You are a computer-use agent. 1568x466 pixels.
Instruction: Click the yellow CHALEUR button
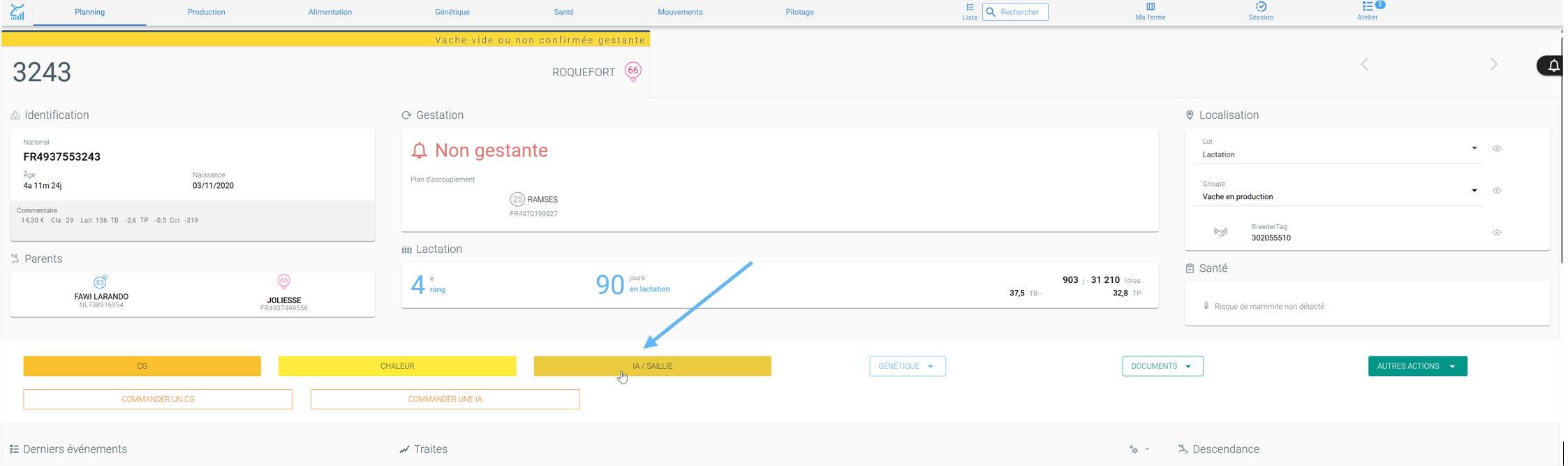pos(397,366)
